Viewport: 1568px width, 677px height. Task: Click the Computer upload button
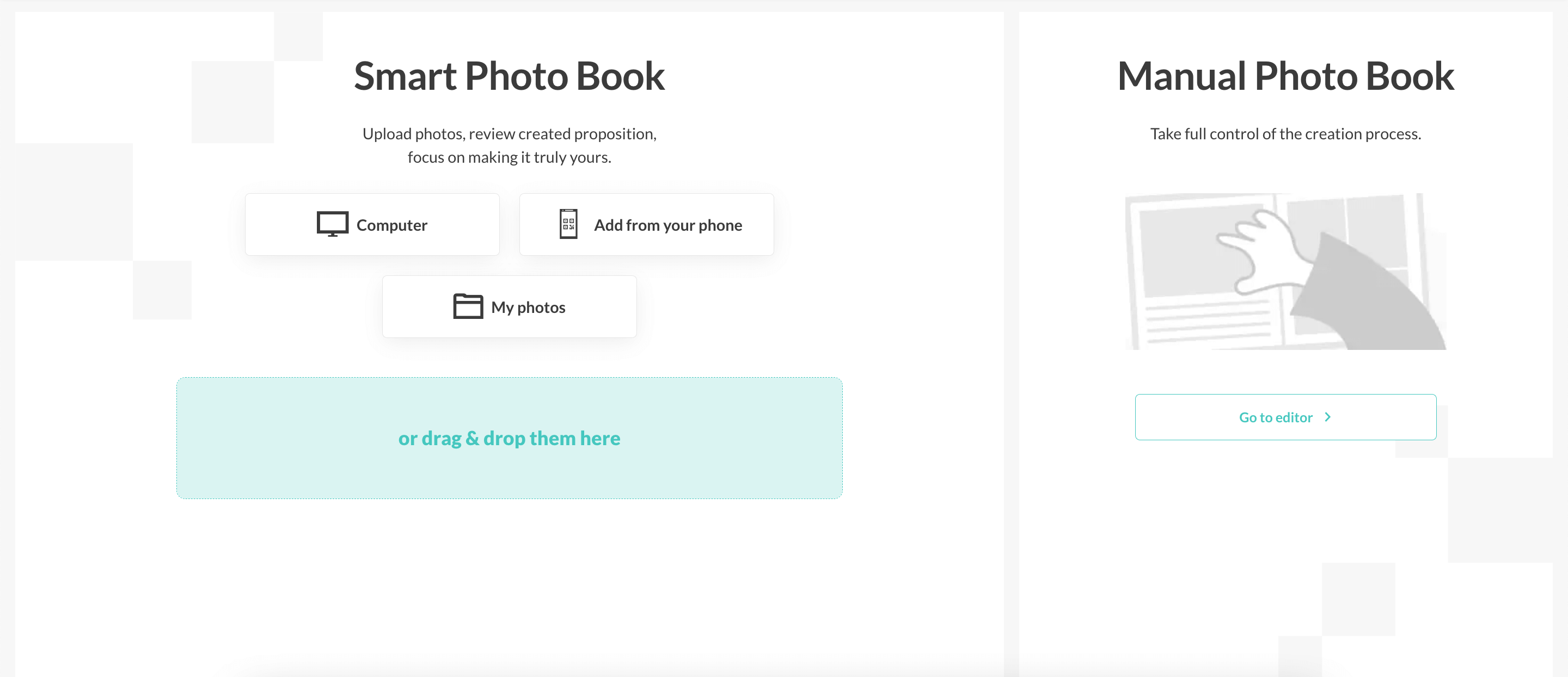tap(372, 224)
